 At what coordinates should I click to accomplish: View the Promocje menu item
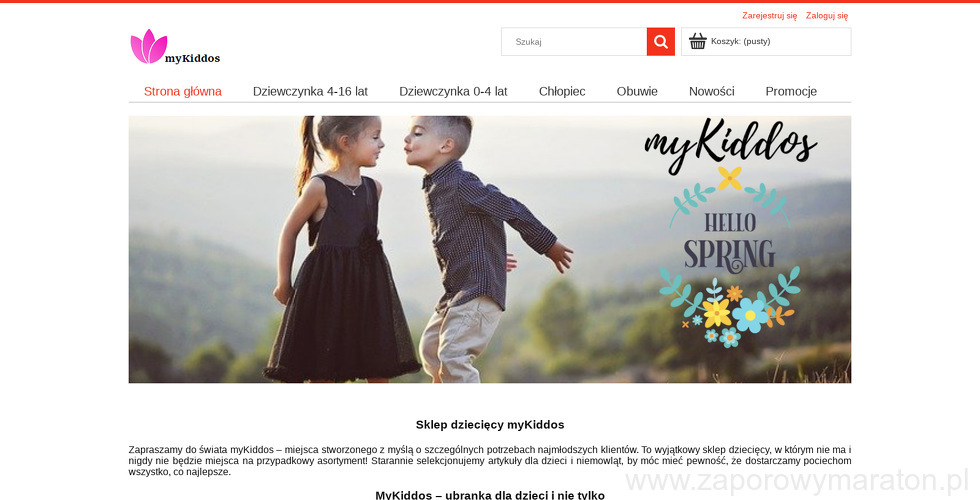point(791,91)
